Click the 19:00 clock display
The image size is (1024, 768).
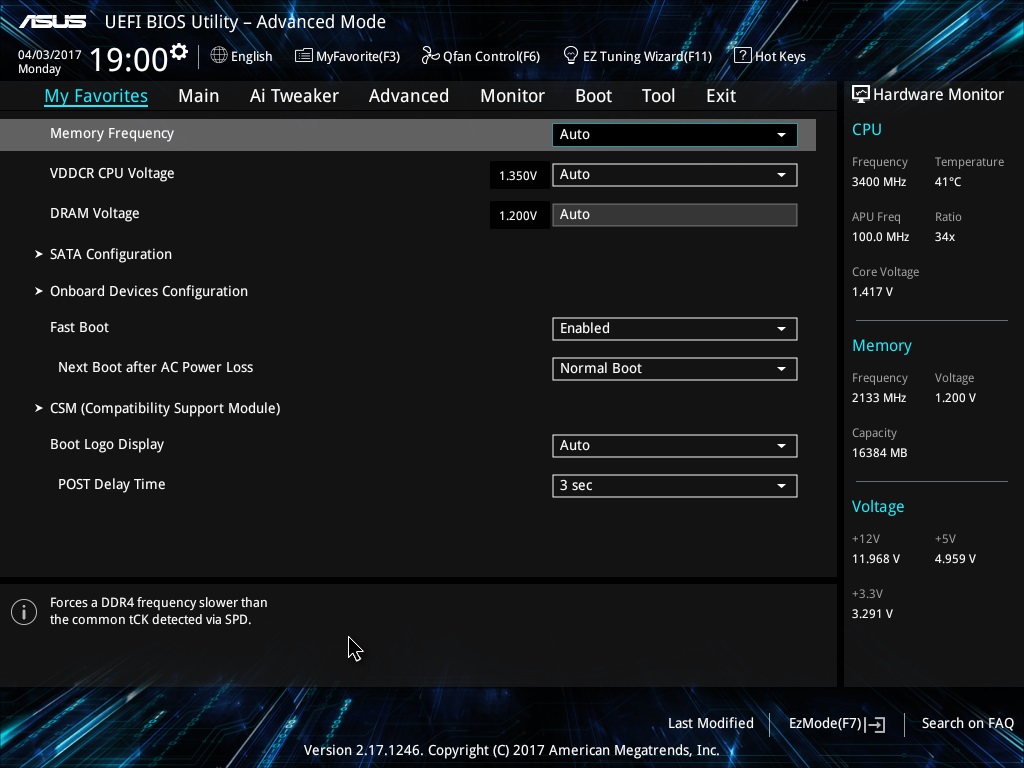click(x=129, y=60)
